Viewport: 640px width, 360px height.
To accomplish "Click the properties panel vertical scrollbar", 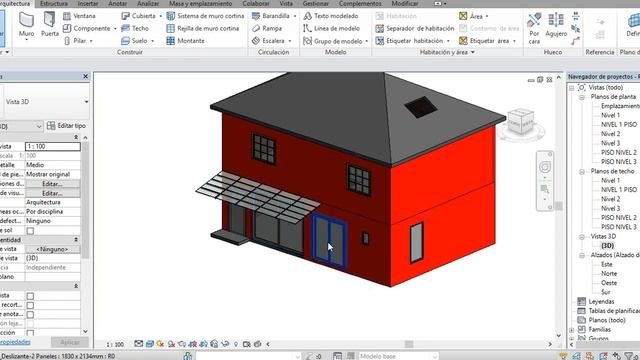I will tap(85, 200).
